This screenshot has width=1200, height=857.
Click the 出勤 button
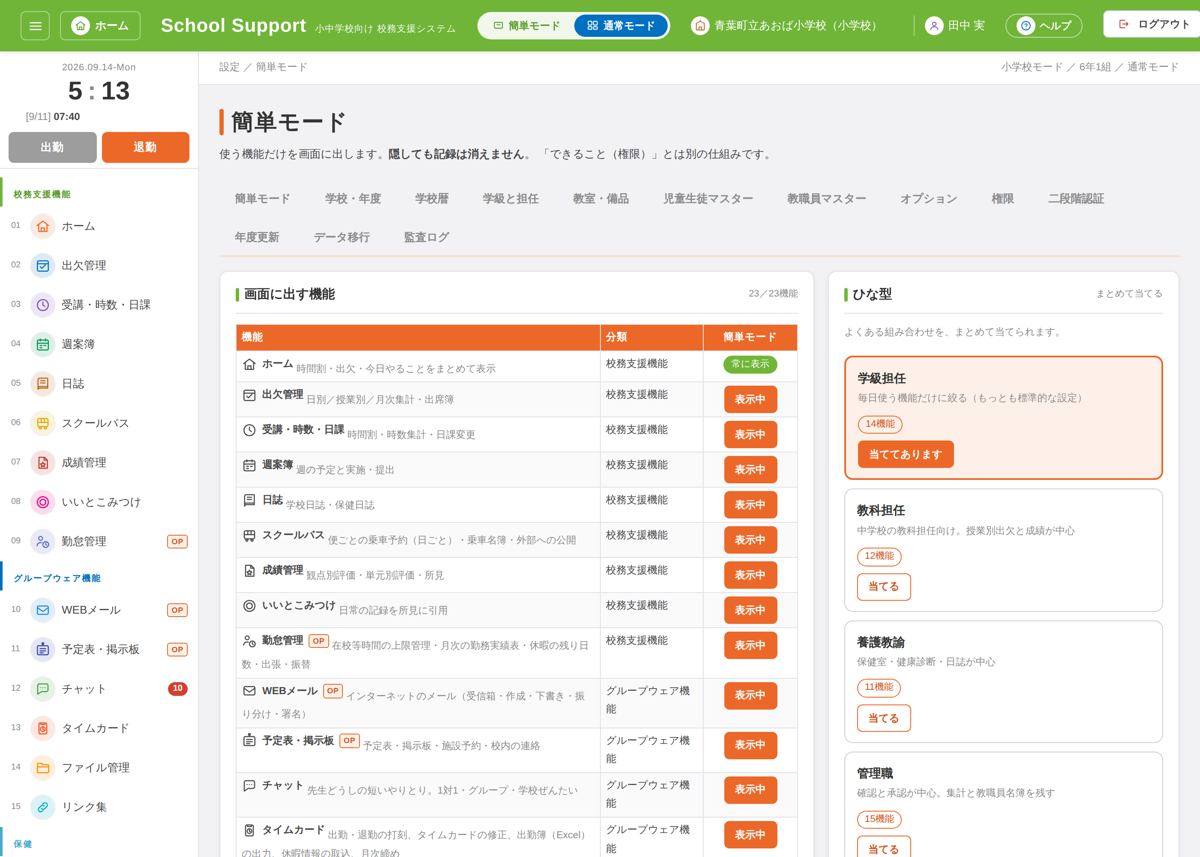pyautogui.click(x=52, y=147)
